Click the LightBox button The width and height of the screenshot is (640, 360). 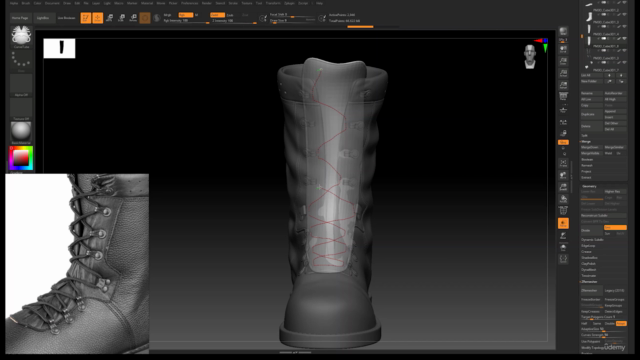(43, 18)
